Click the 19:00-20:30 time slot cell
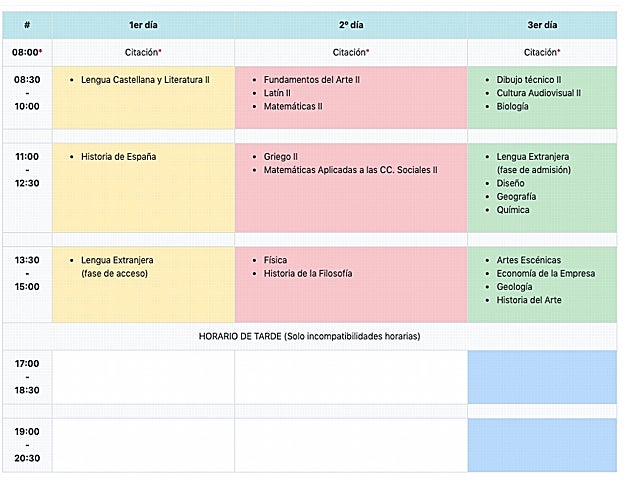Screen dimensions: 624x480 (27, 445)
